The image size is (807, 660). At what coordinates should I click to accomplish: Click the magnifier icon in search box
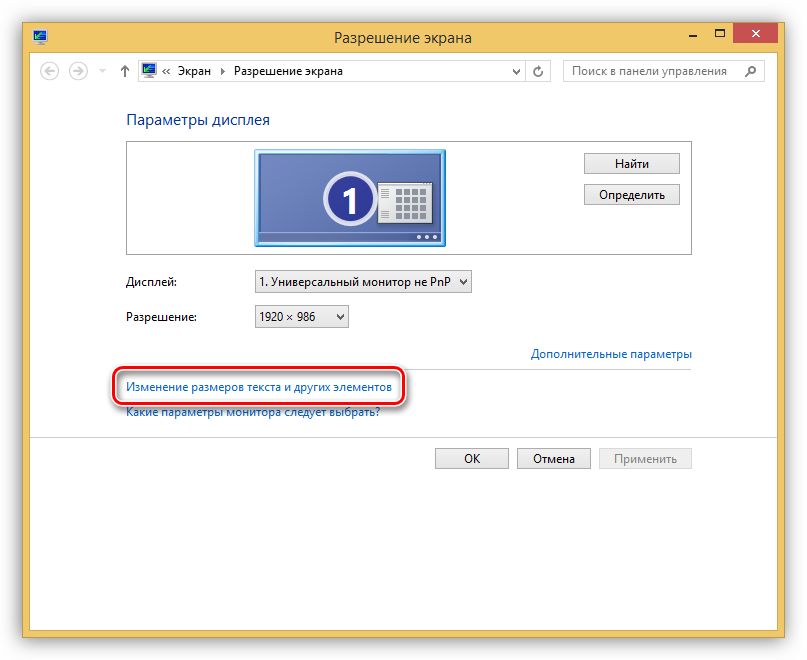(x=749, y=71)
